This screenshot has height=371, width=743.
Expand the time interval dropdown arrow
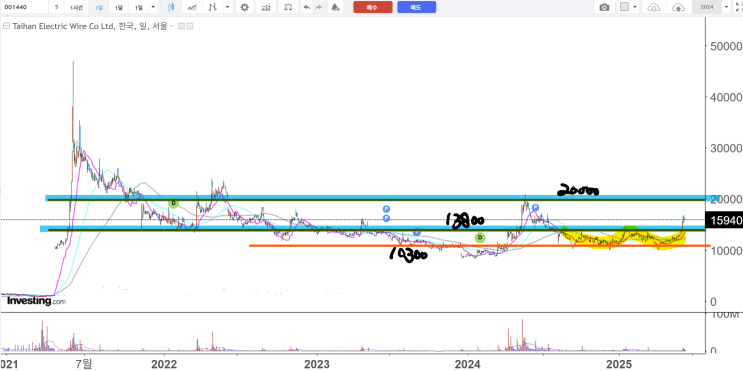pyautogui.click(x=153, y=7)
